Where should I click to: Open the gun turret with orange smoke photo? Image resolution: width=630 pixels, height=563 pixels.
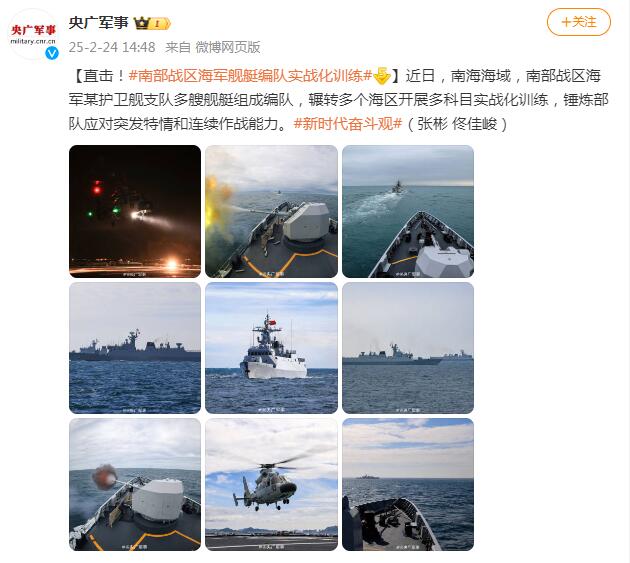(x=135, y=485)
